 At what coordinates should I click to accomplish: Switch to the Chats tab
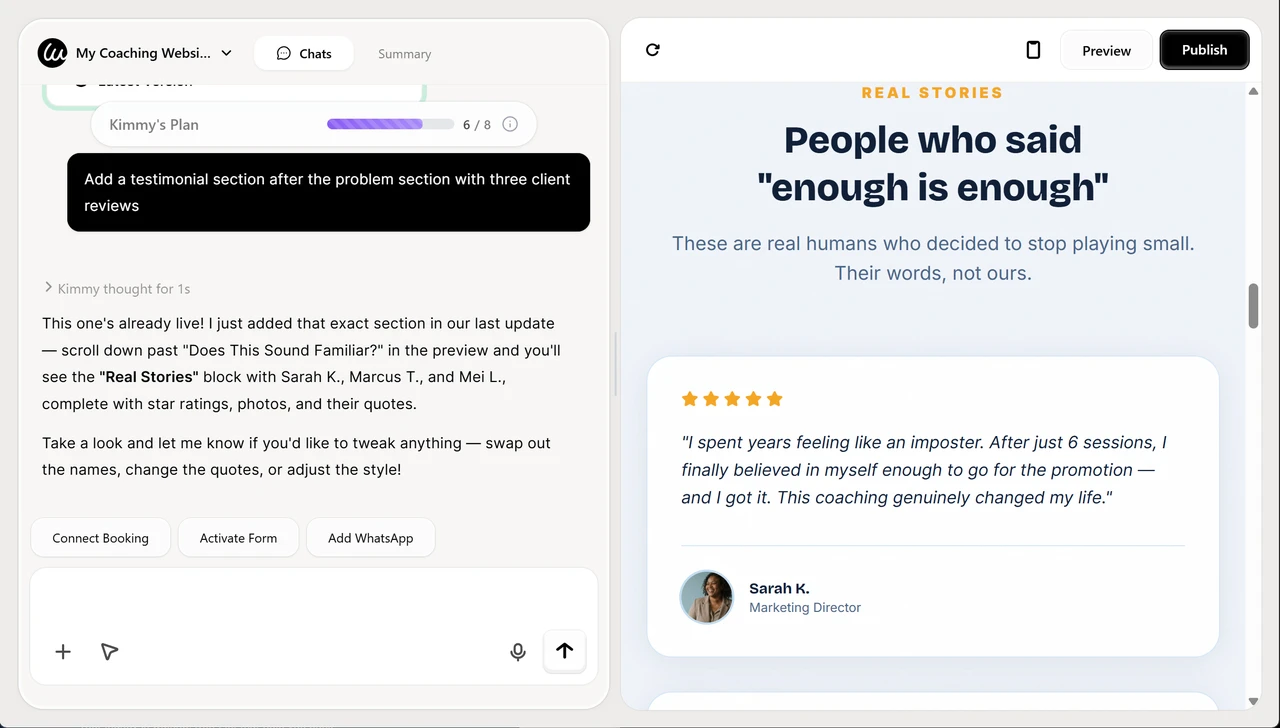click(304, 54)
